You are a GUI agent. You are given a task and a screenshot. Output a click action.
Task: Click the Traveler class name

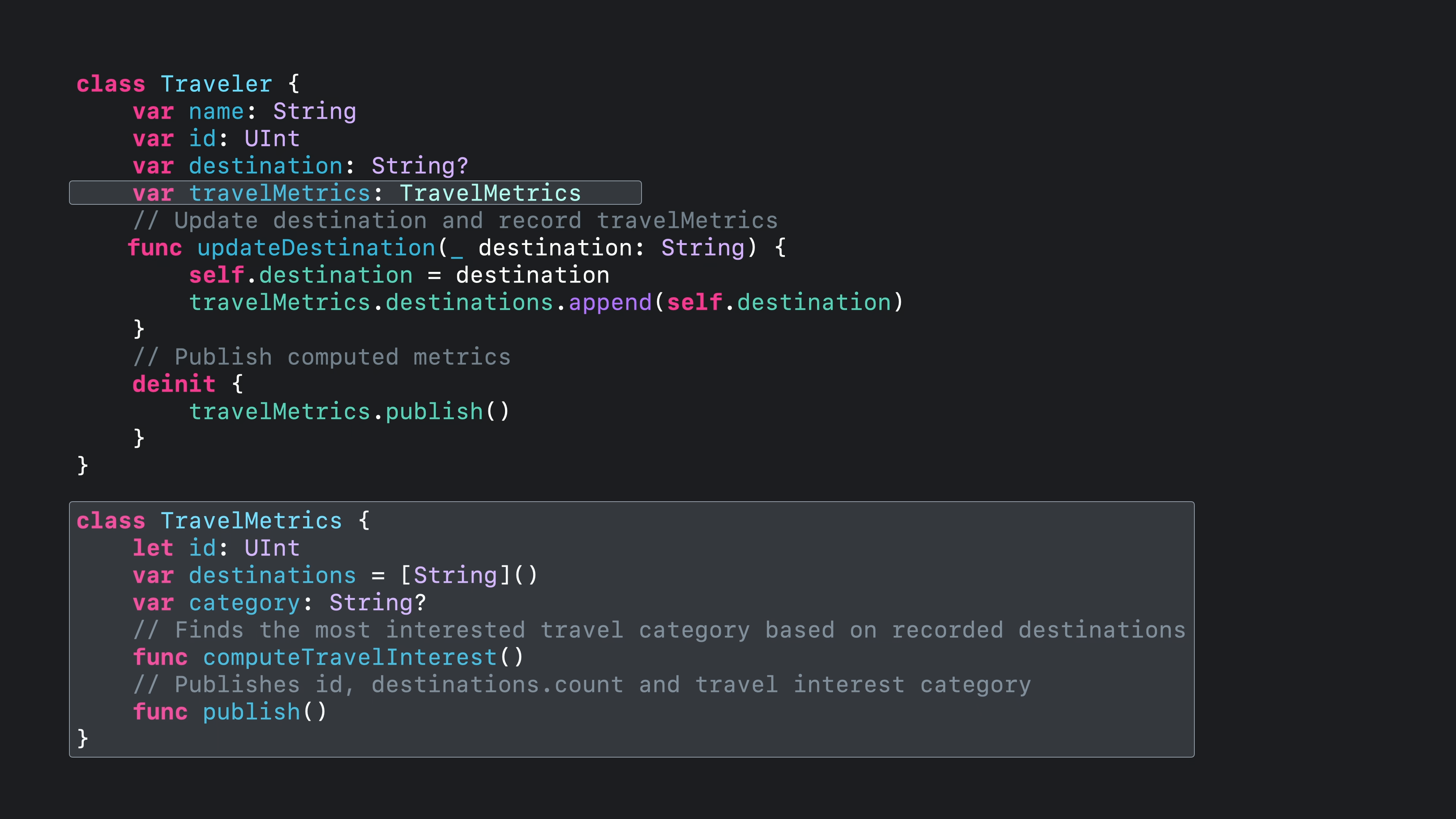click(216, 84)
